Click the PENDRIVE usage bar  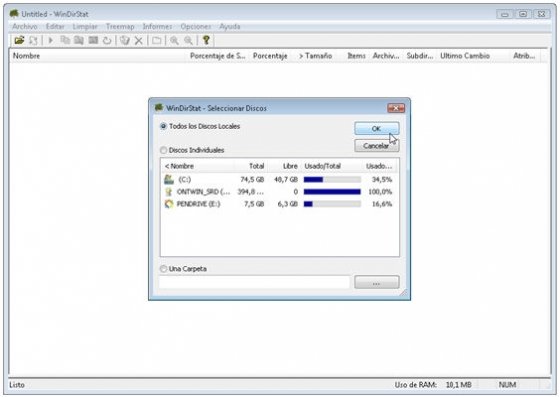[332, 204]
